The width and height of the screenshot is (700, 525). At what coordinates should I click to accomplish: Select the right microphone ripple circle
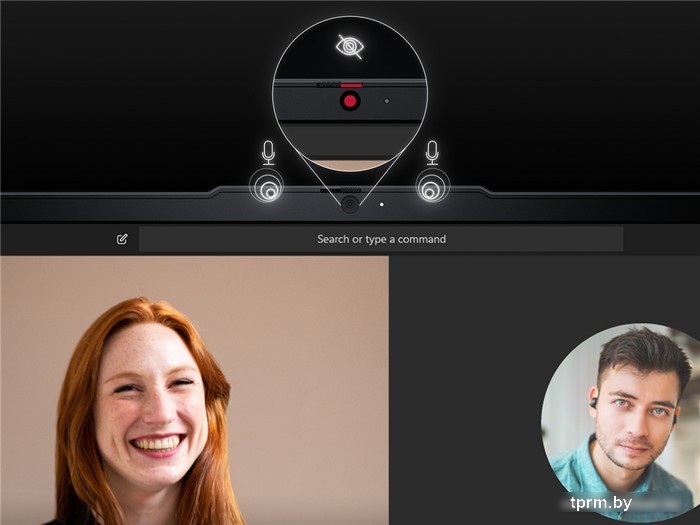(x=432, y=187)
